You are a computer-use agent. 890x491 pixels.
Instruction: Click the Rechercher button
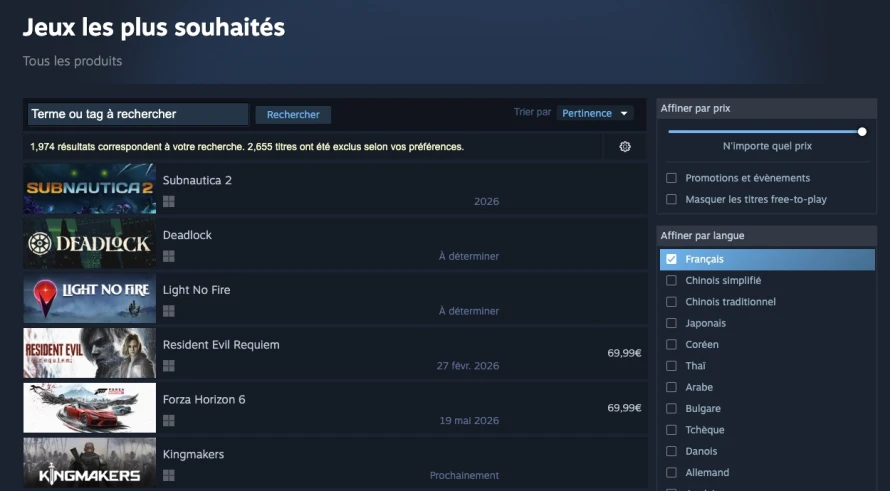(293, 114)
